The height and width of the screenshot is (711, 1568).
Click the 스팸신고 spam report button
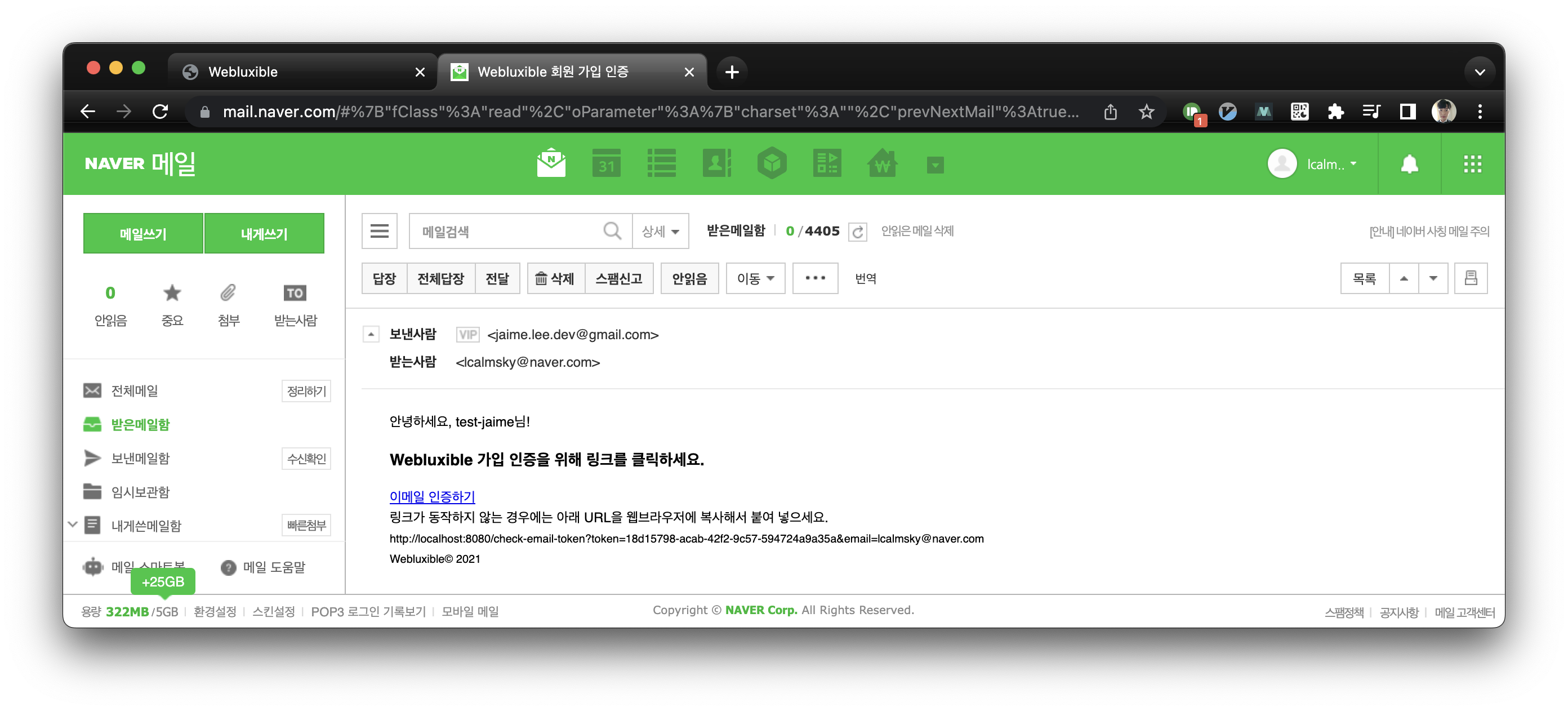click(618, 278)
